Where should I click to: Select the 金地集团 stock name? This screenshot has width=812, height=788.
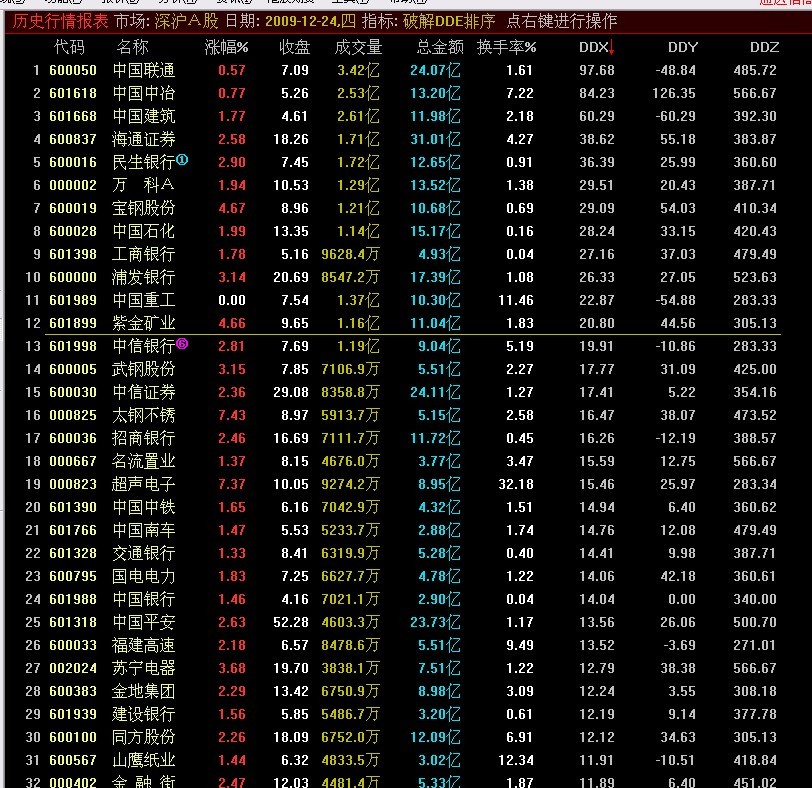click(x=144, y=691)
